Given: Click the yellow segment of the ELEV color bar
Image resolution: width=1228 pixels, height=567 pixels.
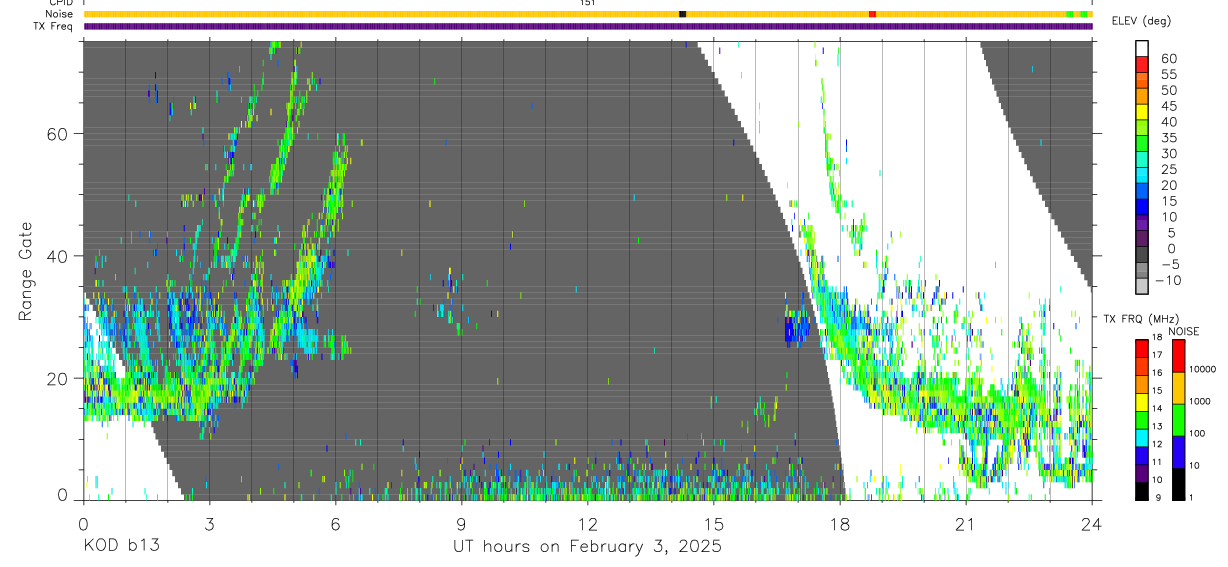Looking at the screenshot, I should [1142, 111].
